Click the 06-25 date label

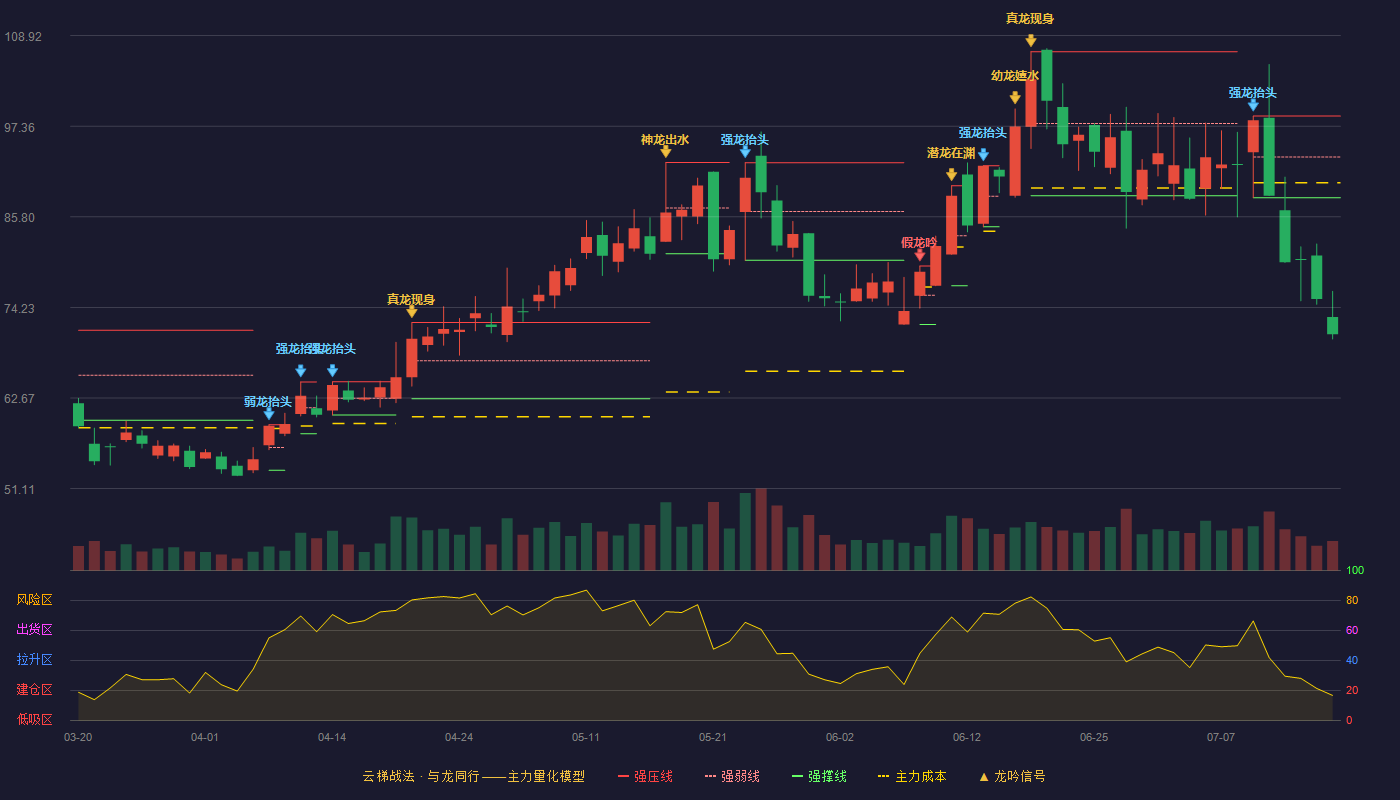[1094, 737]
